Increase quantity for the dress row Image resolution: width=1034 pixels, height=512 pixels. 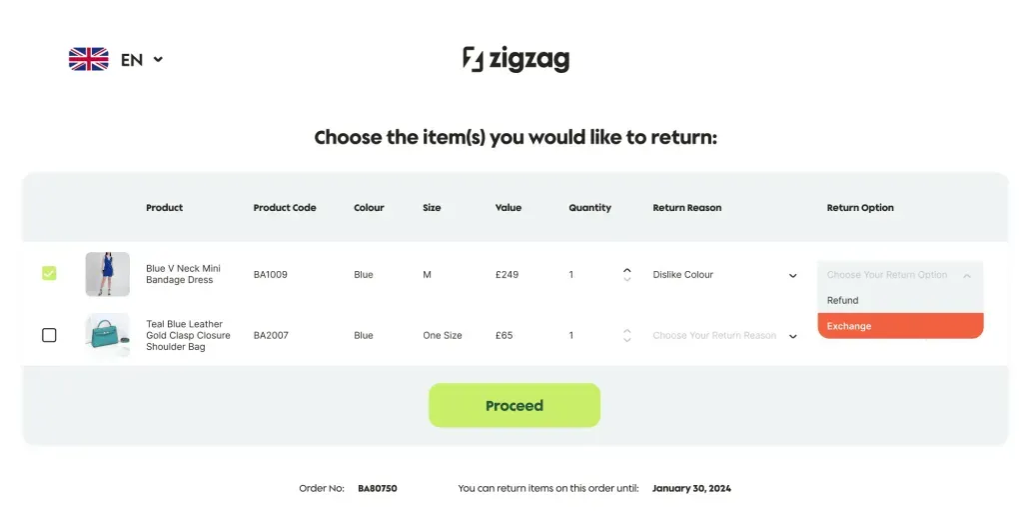coord(627,270)
